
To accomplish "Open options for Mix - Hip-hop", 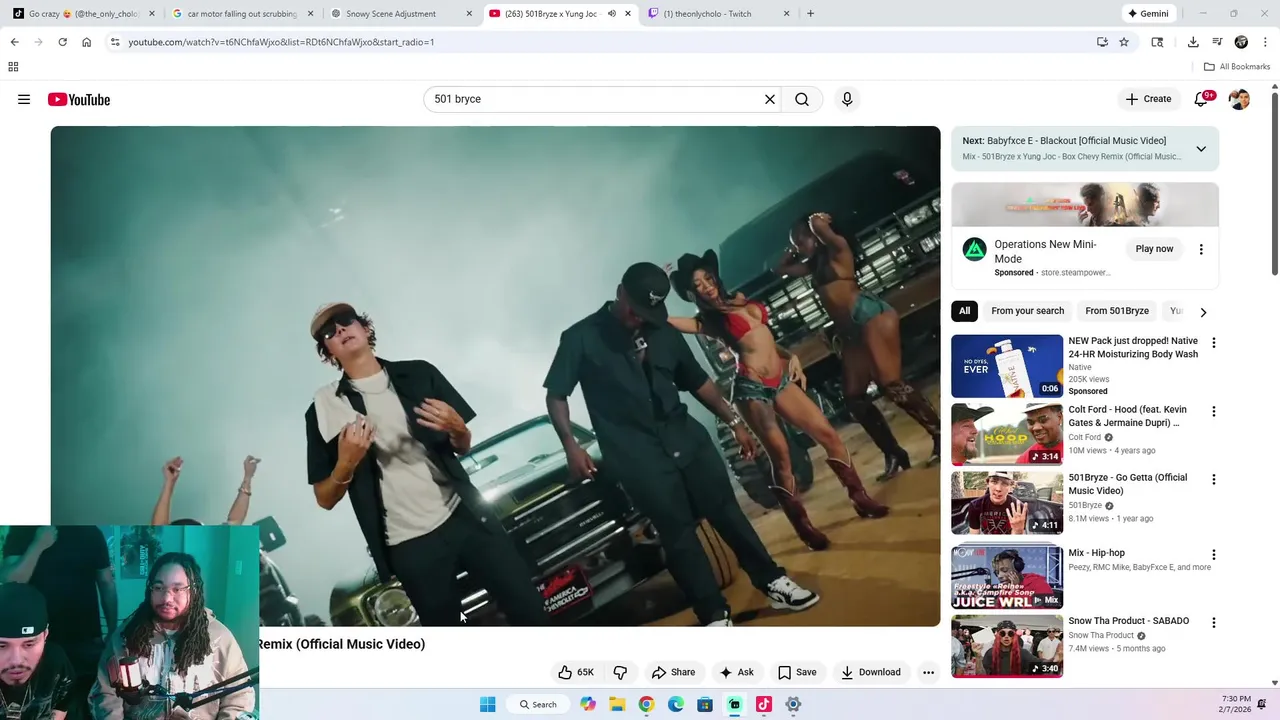I will click(x=1214, y=554).
